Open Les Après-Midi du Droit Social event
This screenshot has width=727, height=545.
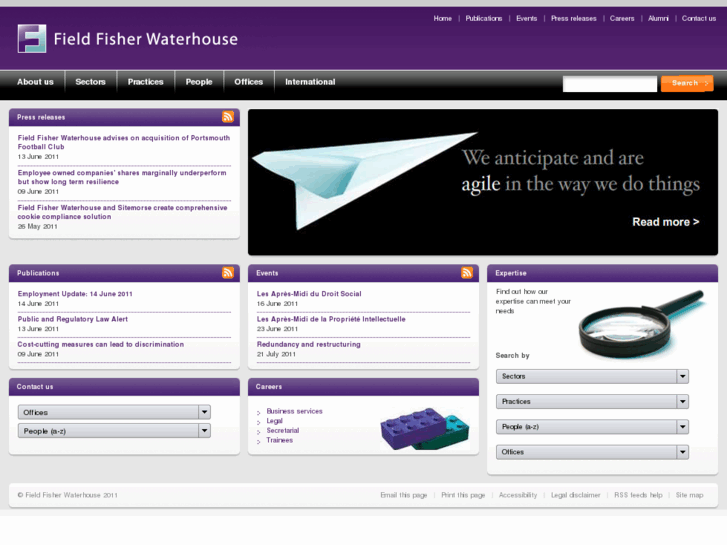click(309, 294)
